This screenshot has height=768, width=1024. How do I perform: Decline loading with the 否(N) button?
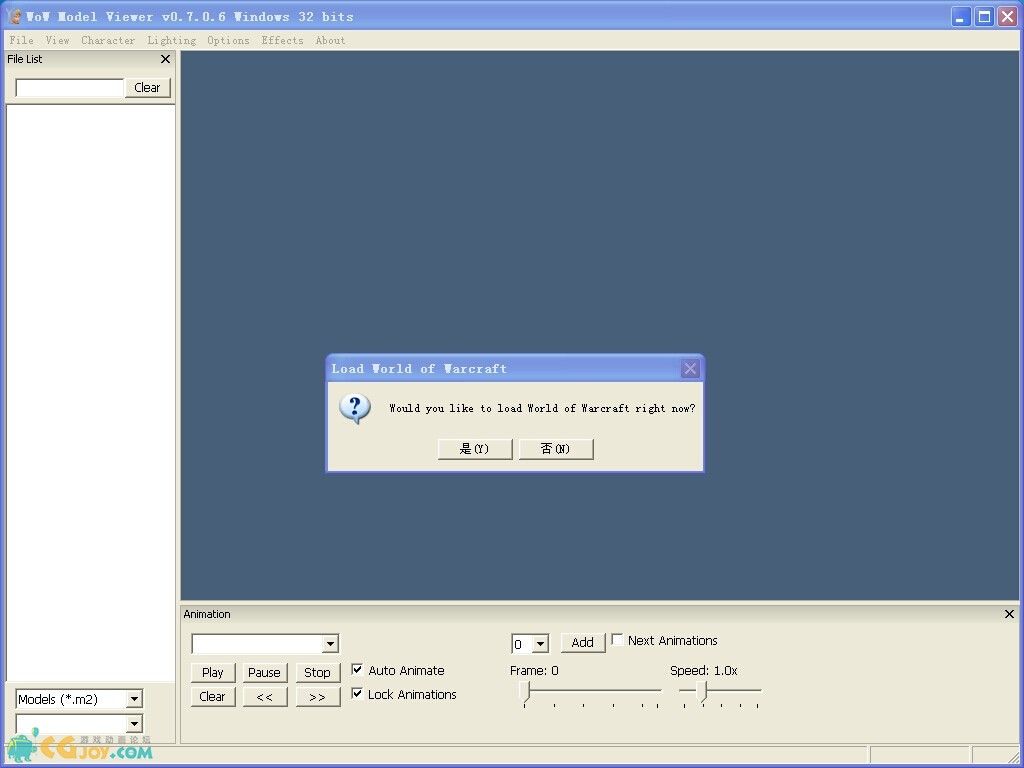point(556,449)
